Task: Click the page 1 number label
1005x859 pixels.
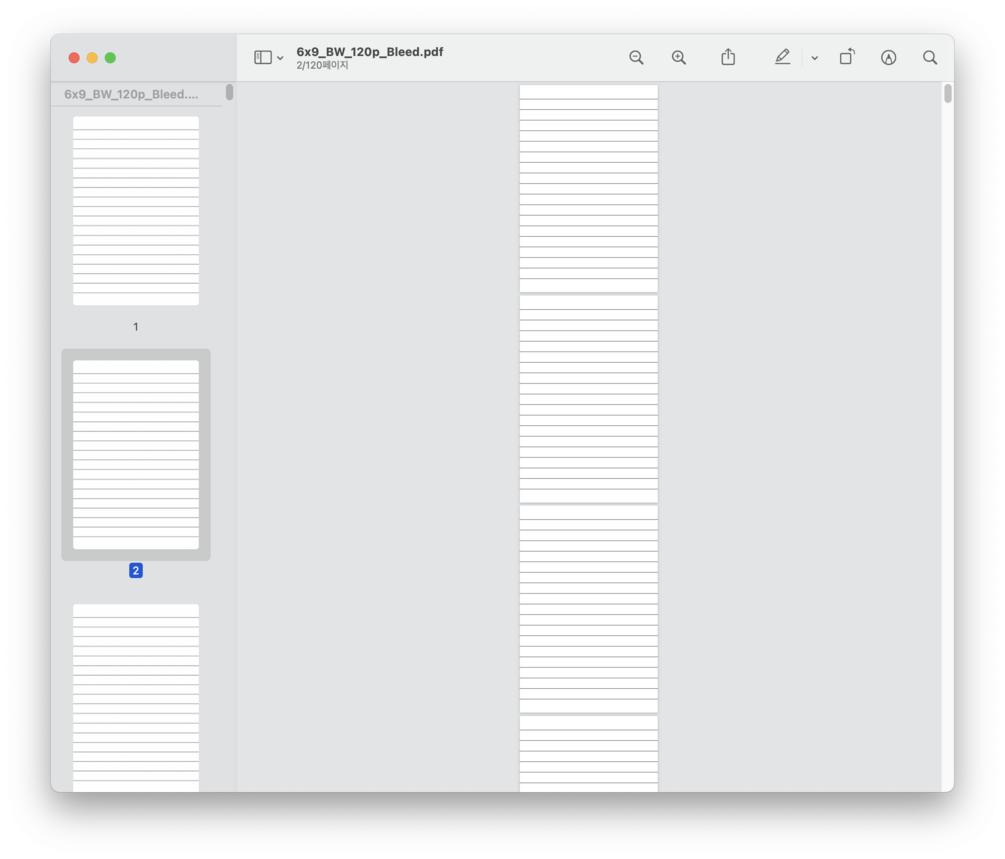Action: 136,327
